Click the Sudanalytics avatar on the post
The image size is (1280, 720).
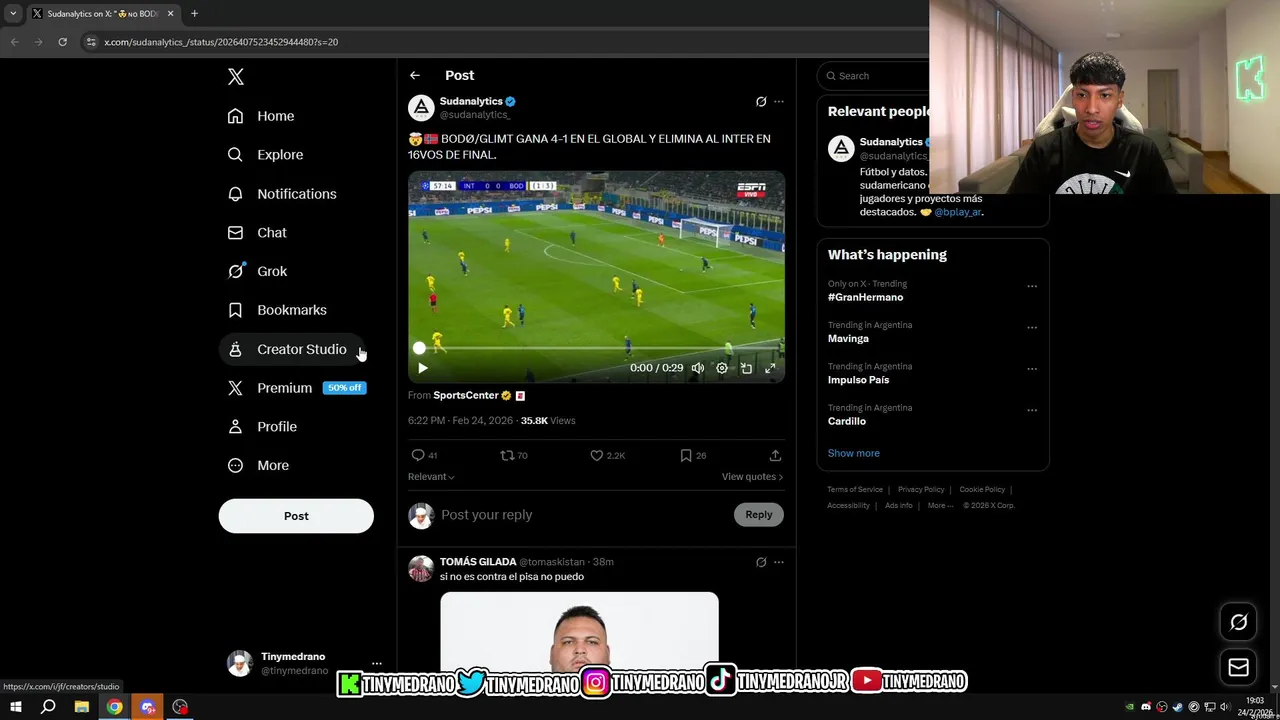[x=422, y=108]
